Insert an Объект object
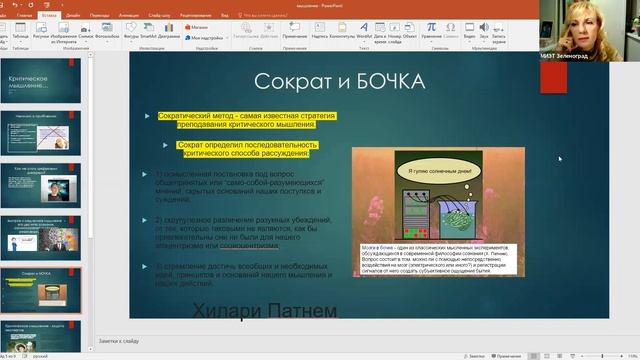The width and height of the screenshot is (640, 360). tap(410, 31)
